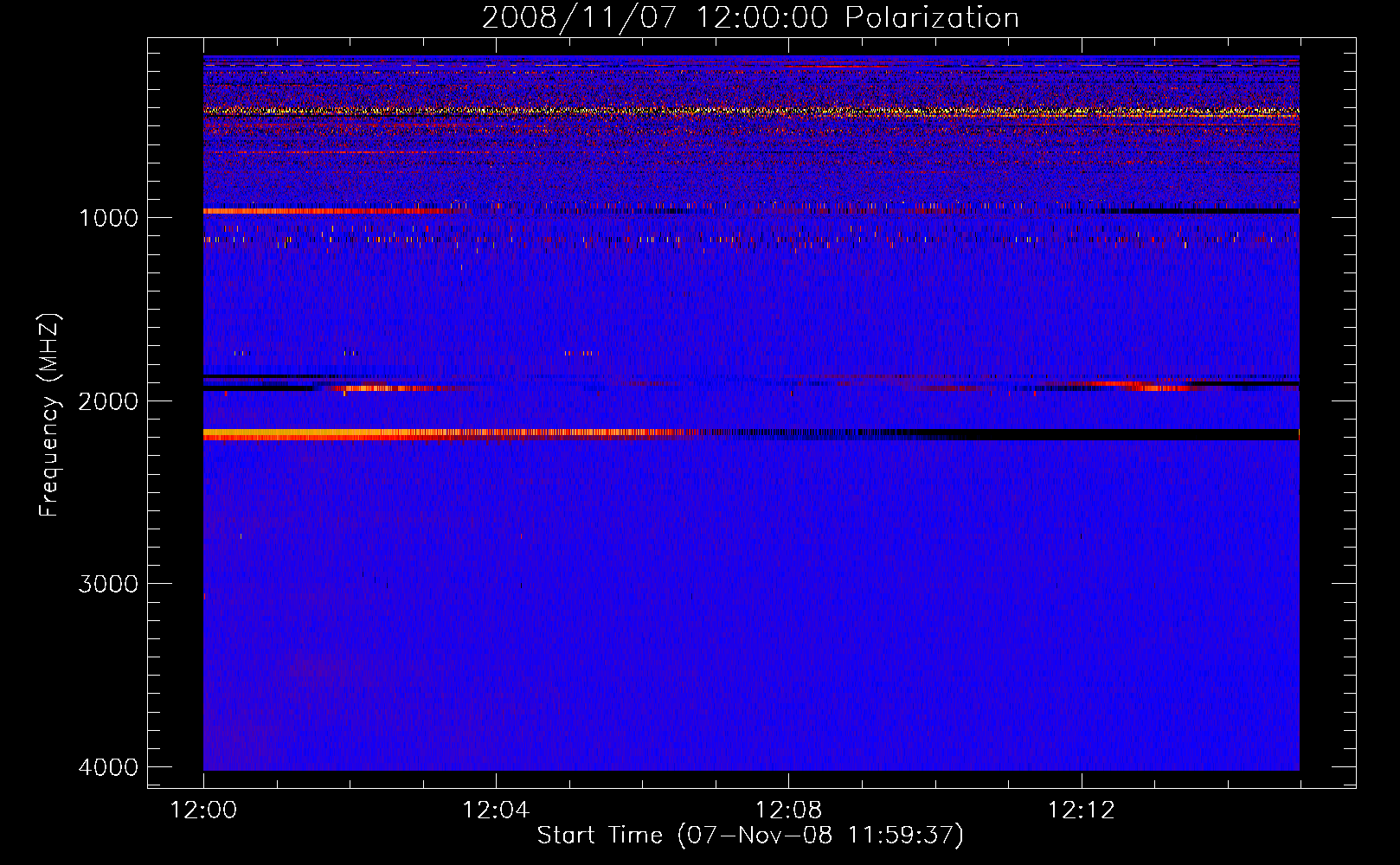Select the 'Frequency (MHZ)' y-axis label
1400x865 pixels.
tap(49, 415)
